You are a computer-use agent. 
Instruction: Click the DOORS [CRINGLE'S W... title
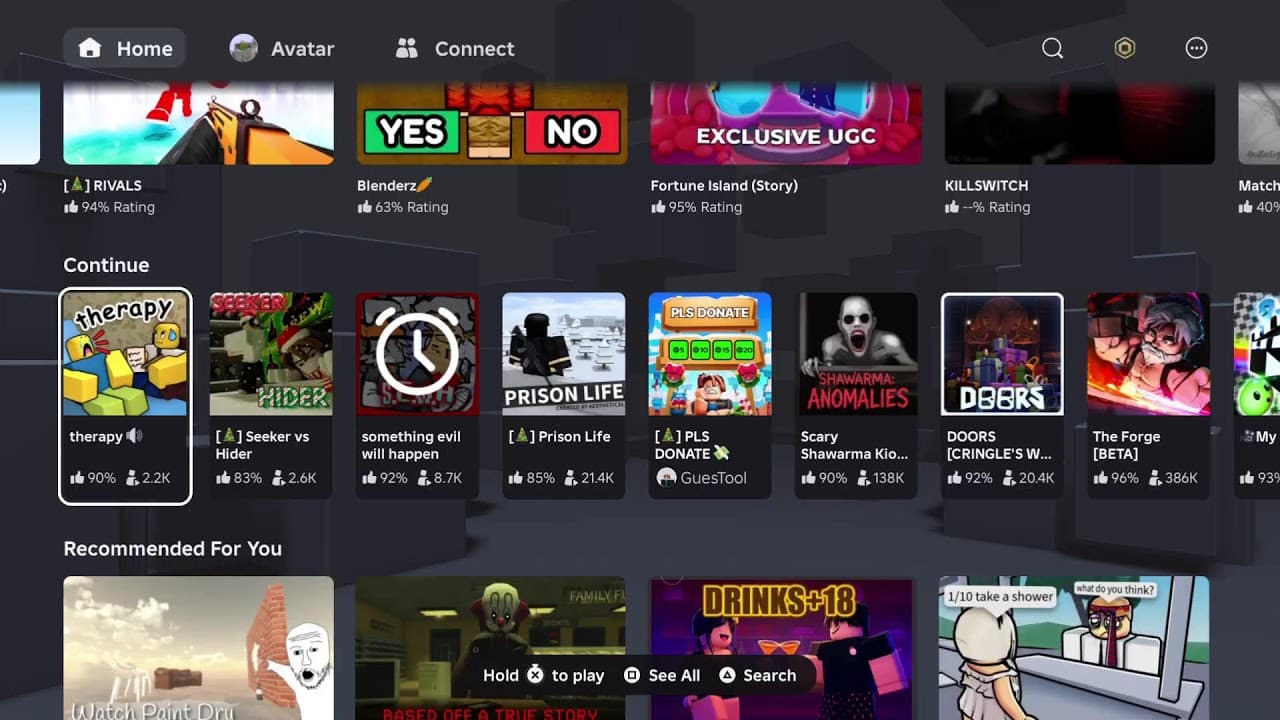(999, 445)
